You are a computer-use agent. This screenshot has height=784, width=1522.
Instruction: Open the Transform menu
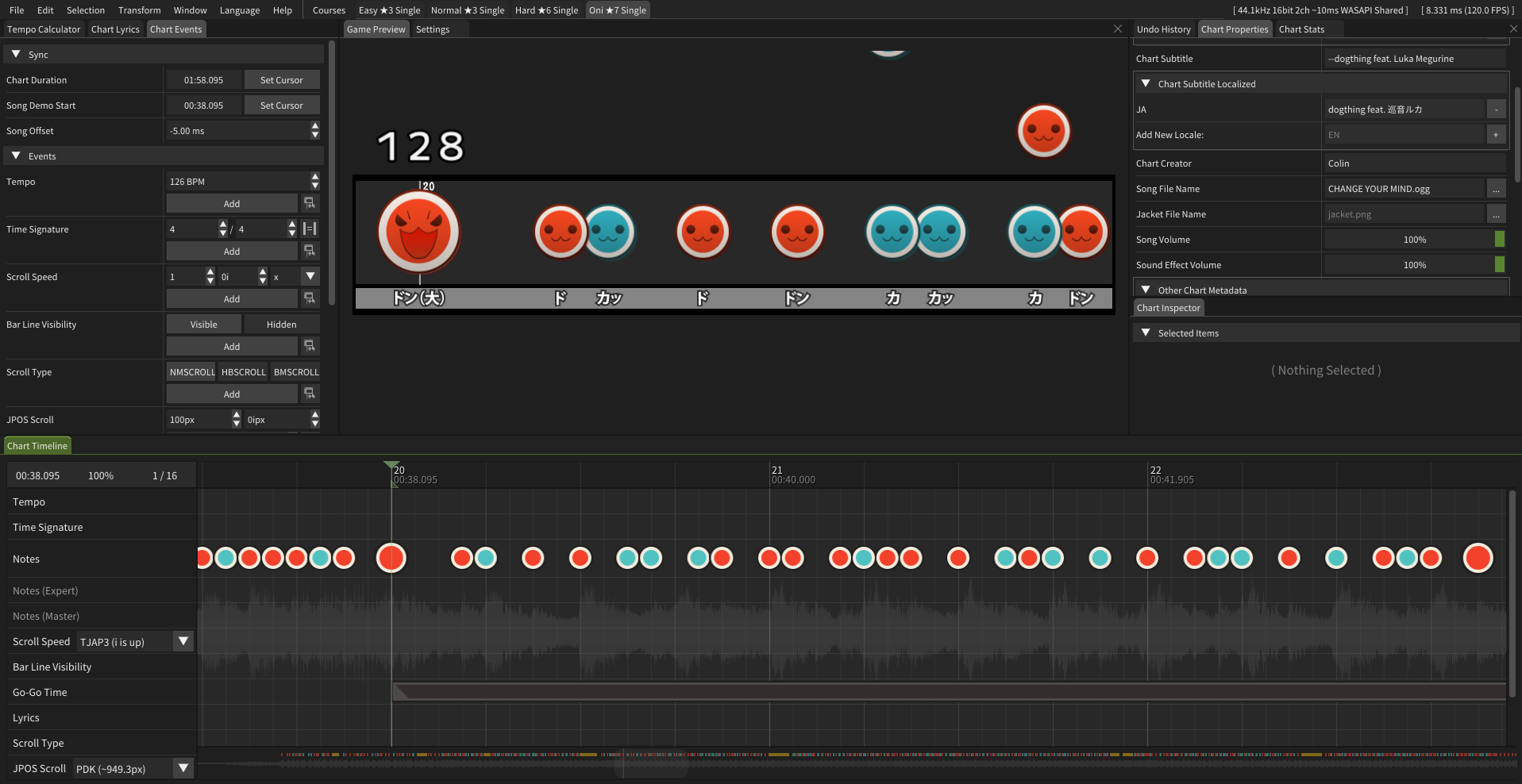point(140,10)
